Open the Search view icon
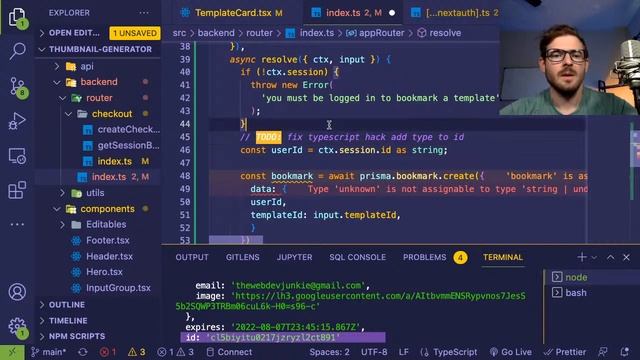The width and height of the screenshot is (640, 360). coord(17,51)
